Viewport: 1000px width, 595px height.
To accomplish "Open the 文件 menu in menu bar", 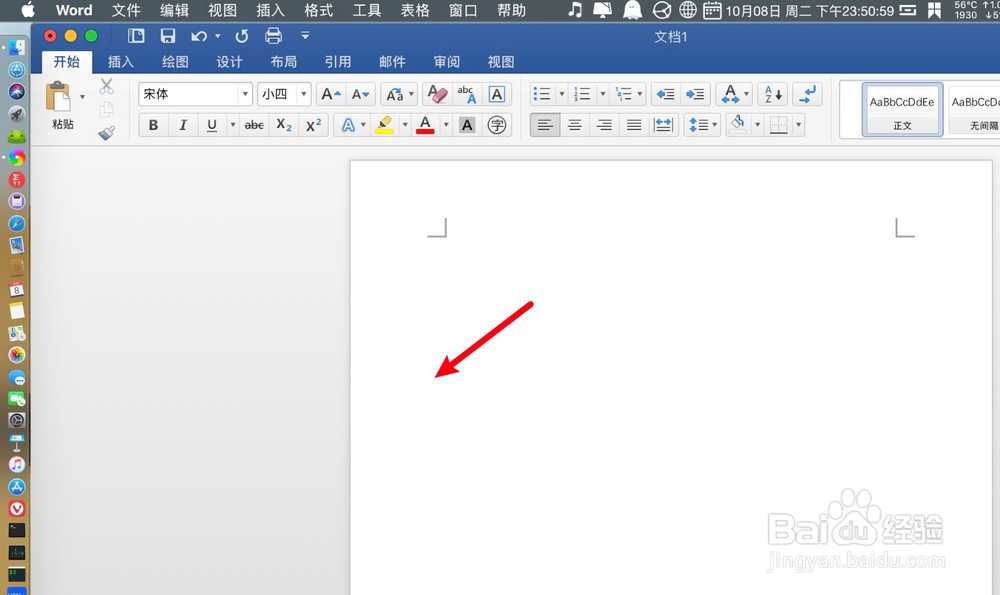I will [126, 10].
